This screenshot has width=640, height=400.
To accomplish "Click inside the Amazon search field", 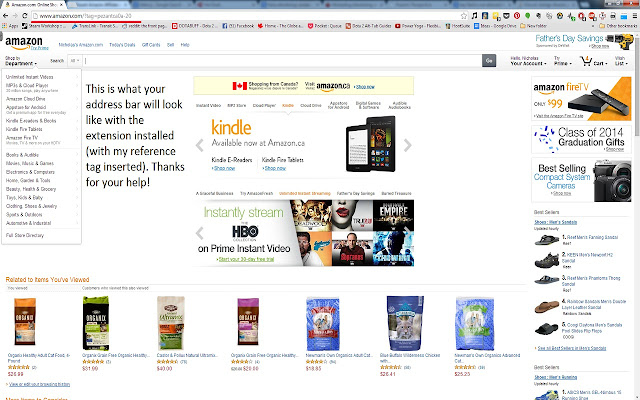I will click(282, 61).
